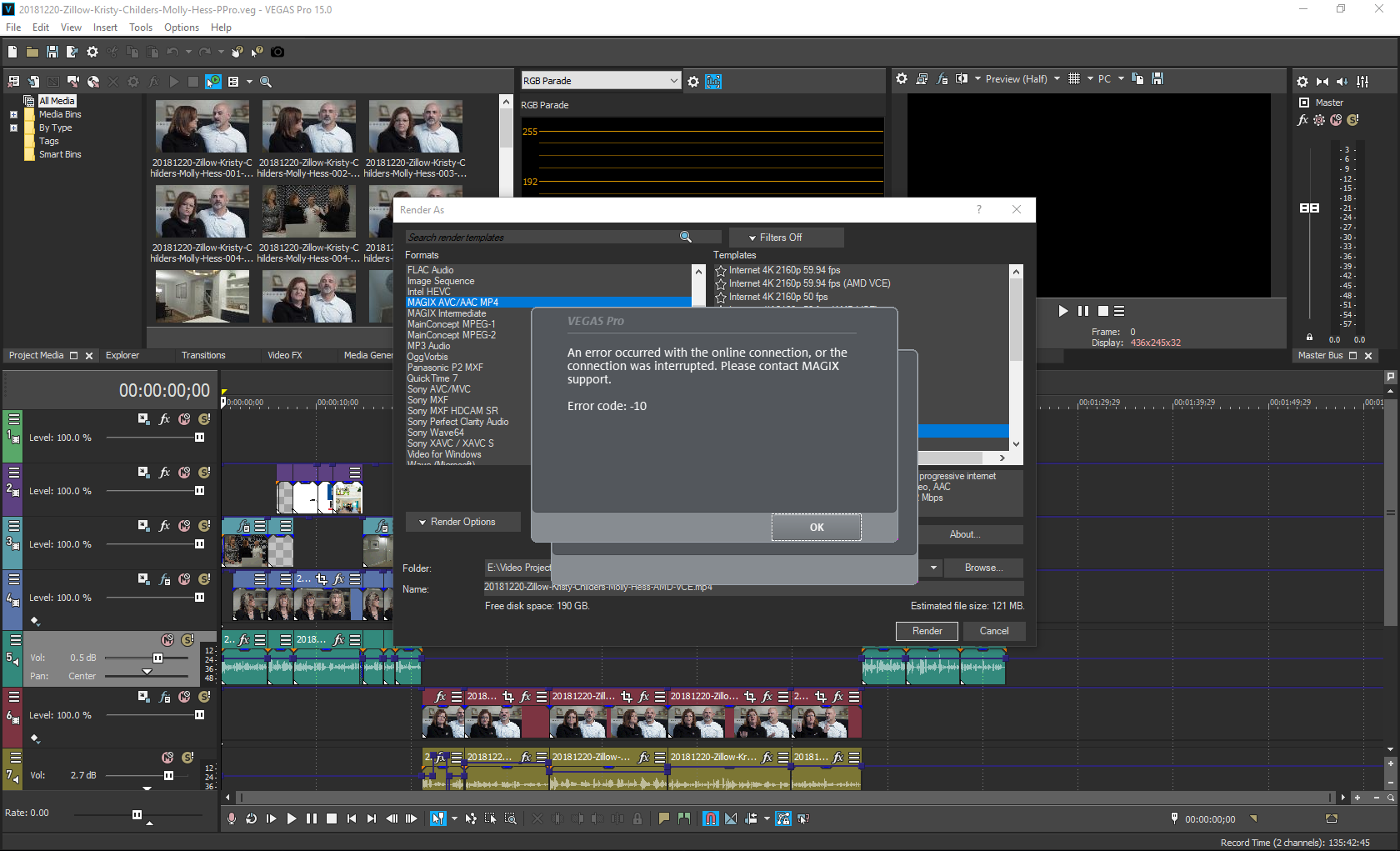Select MAGIX Intermediate in the Formats list
The height and width of the screenshot is (851, 1400).
coord(447,313)
